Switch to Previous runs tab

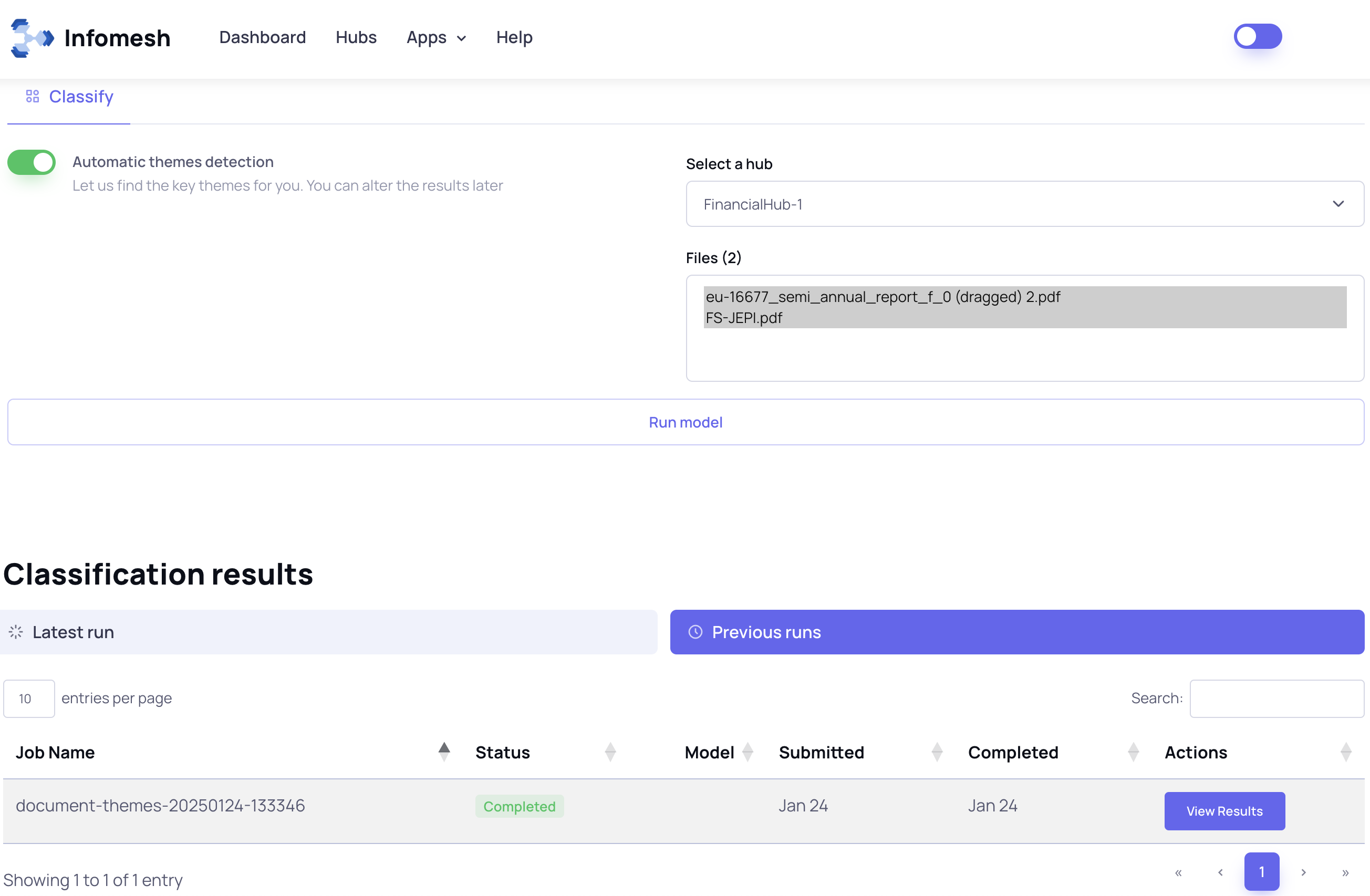point(1016,632)
